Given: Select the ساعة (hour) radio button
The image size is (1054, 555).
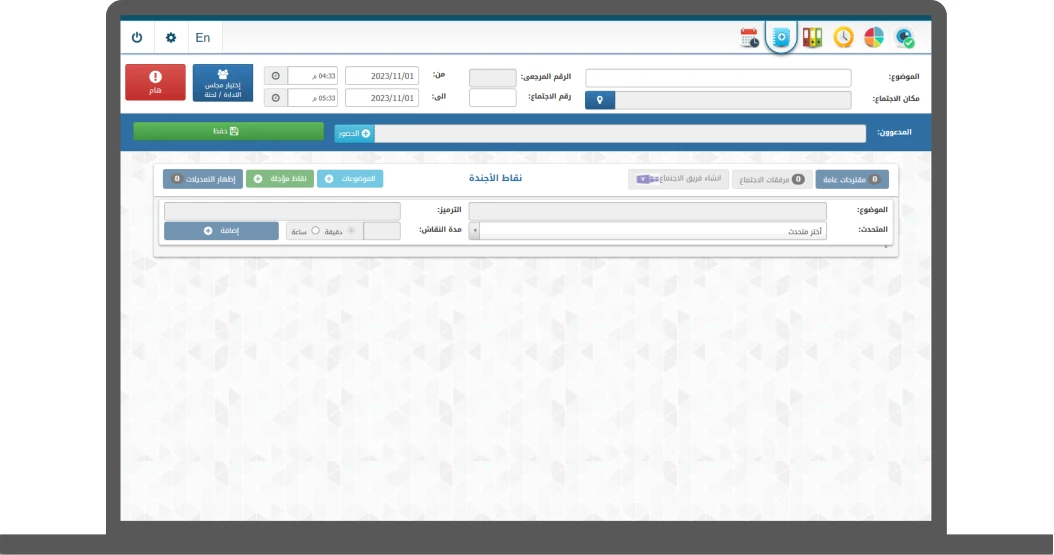Looking at the screenshot, I should coord(316,231).
